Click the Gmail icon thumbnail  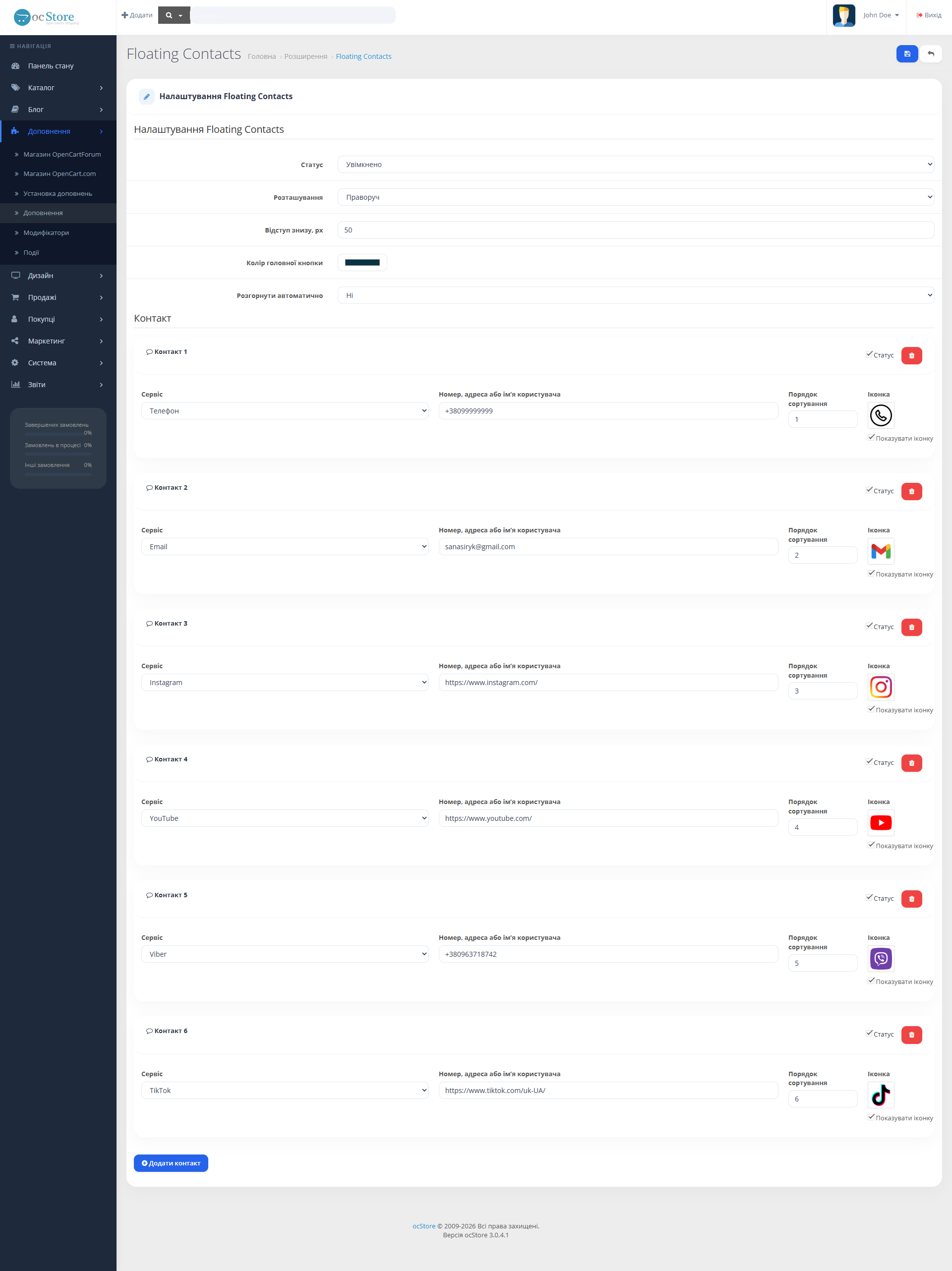point(881,551)
